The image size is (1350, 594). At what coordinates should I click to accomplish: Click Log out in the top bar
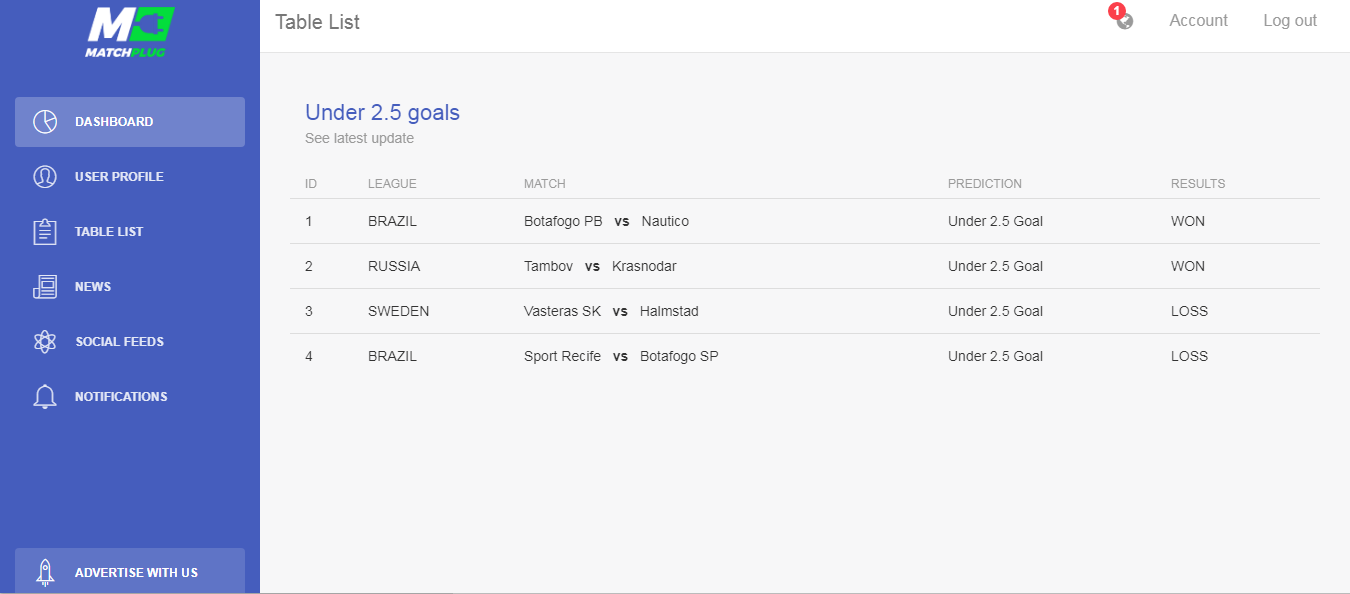(x=1290, y=21)
